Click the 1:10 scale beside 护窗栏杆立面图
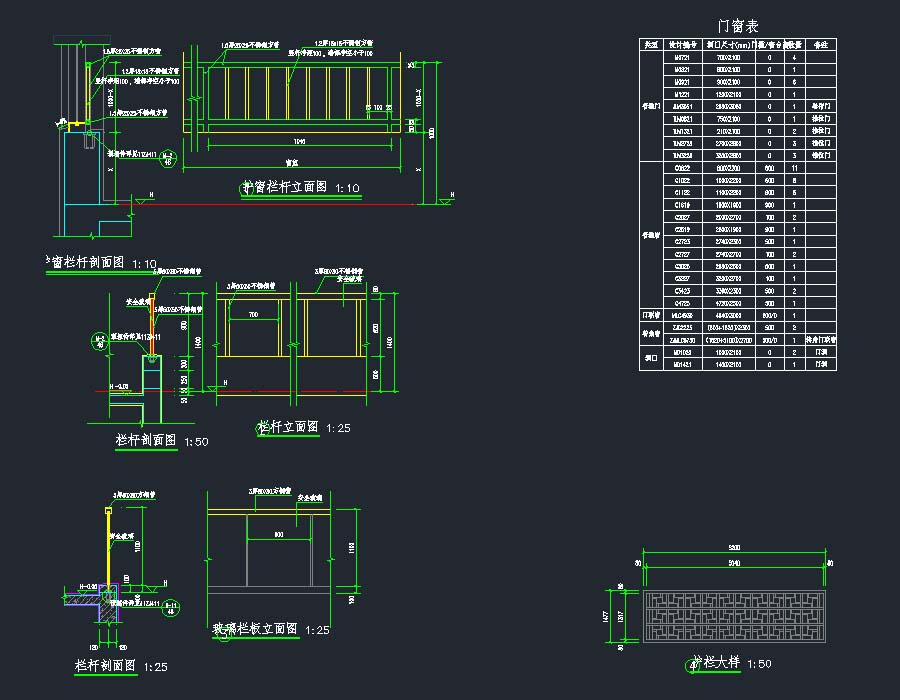This screenshot has height=700, width=900. point(347,188)
